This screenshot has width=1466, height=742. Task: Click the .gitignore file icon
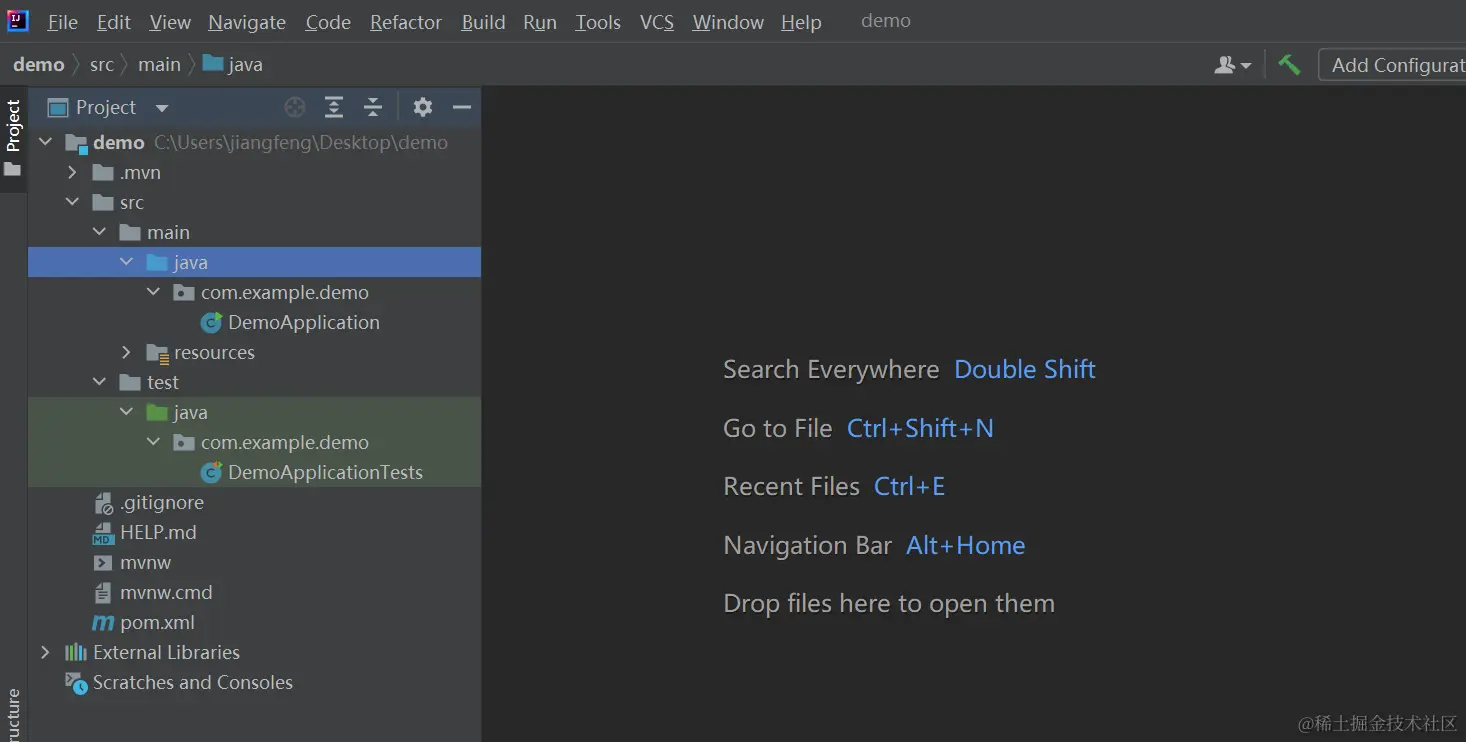pyautogui.click(x=103, y=503)
